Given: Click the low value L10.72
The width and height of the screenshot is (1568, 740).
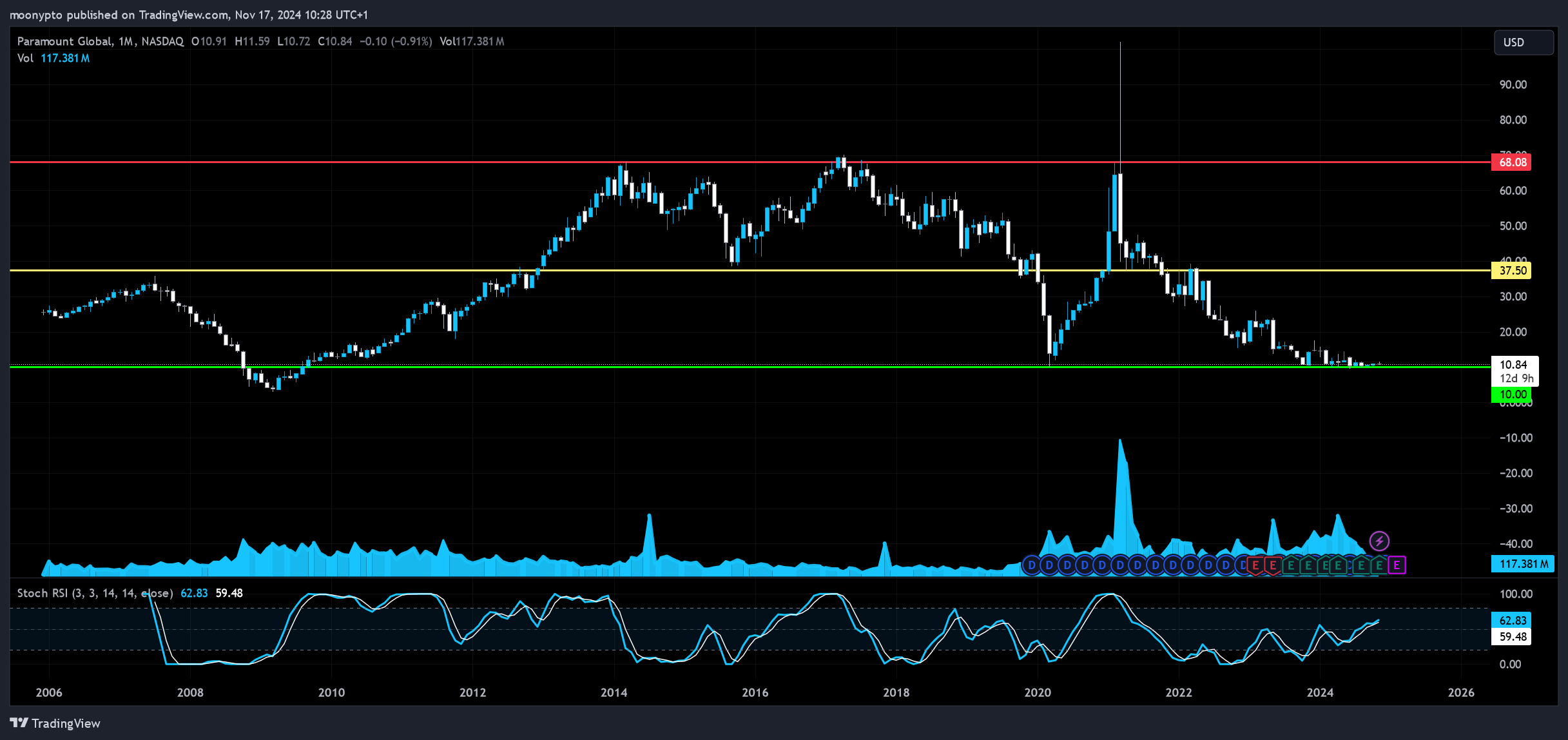Looking at the screenshot, I should [x=293, y=41].
